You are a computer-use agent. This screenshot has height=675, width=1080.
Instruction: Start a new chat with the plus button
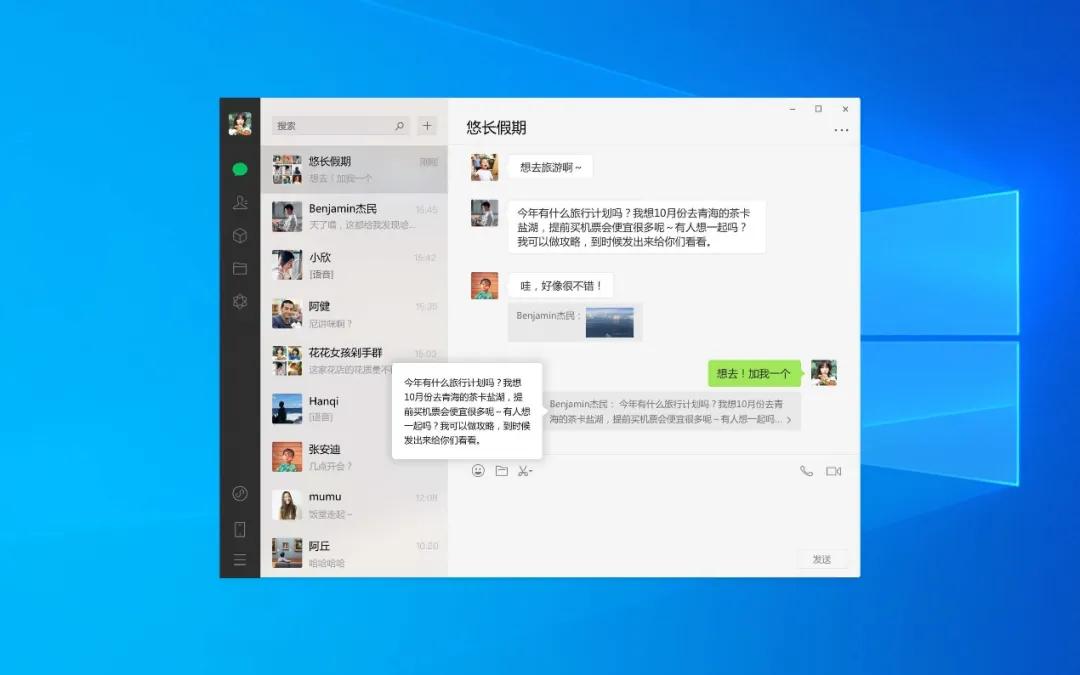click(427, 125)
